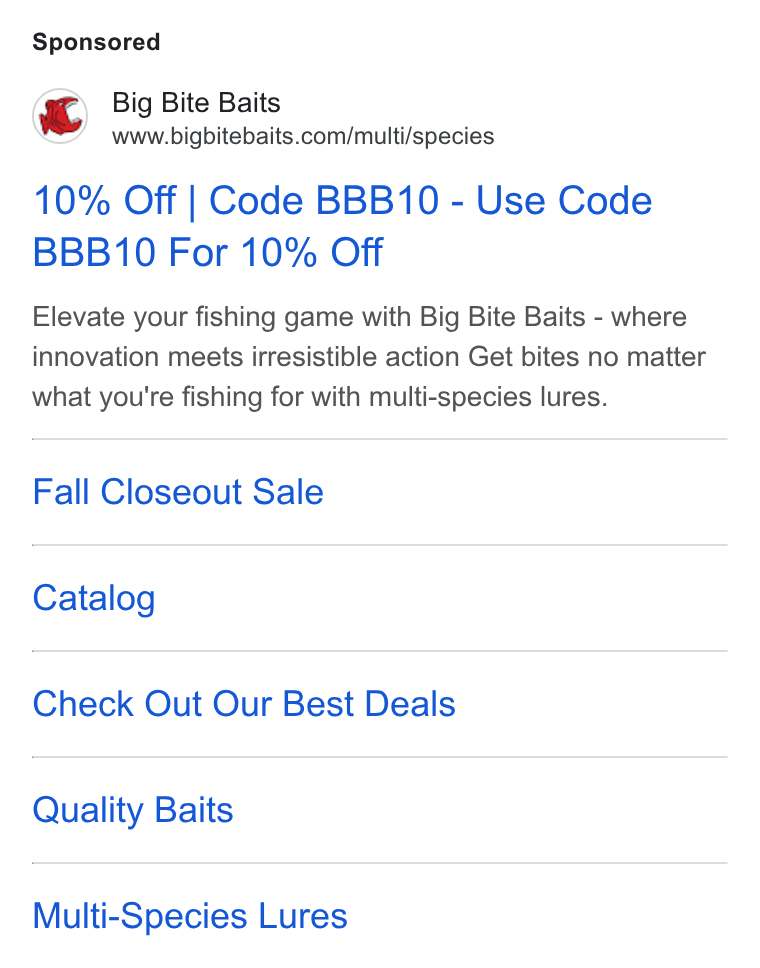760x968 pixels.
Task: Click the Big Bite Baits advertiser name
Action: click(196, 102)
